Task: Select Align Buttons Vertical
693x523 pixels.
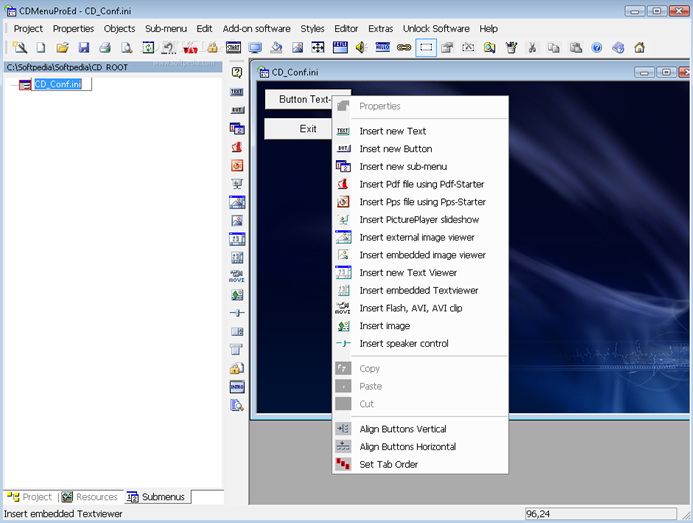Action: 420,429
